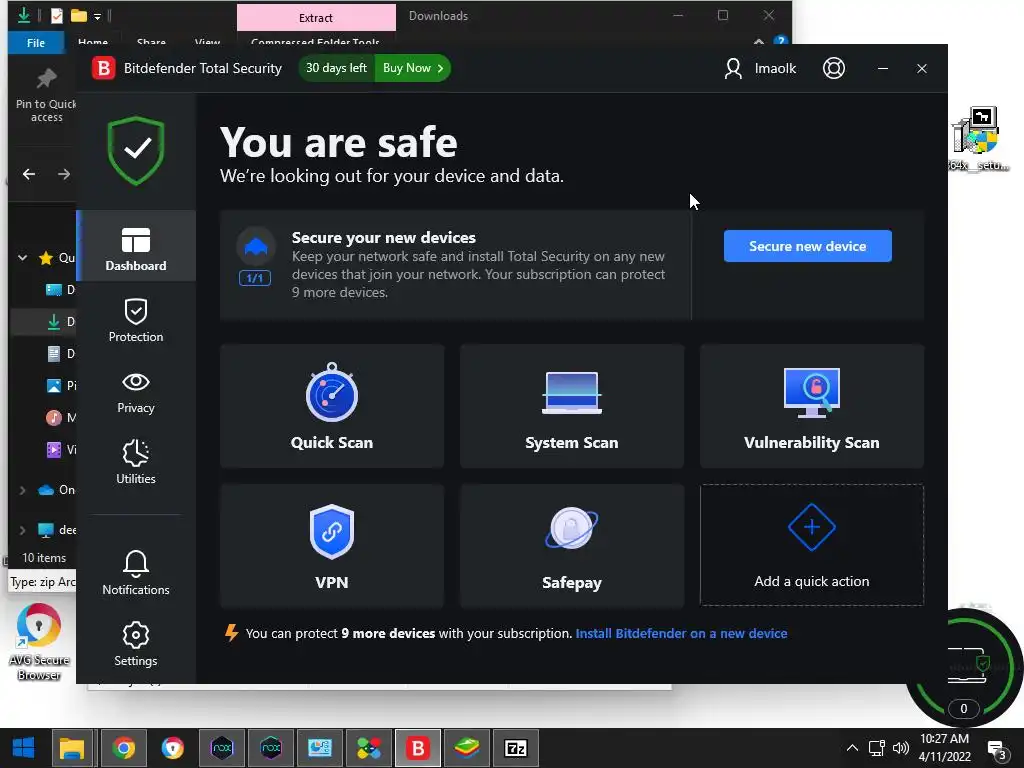The image size is (1024, 768).
Task: Open BlueStacks from the taskbar
Action: (467, 748)
